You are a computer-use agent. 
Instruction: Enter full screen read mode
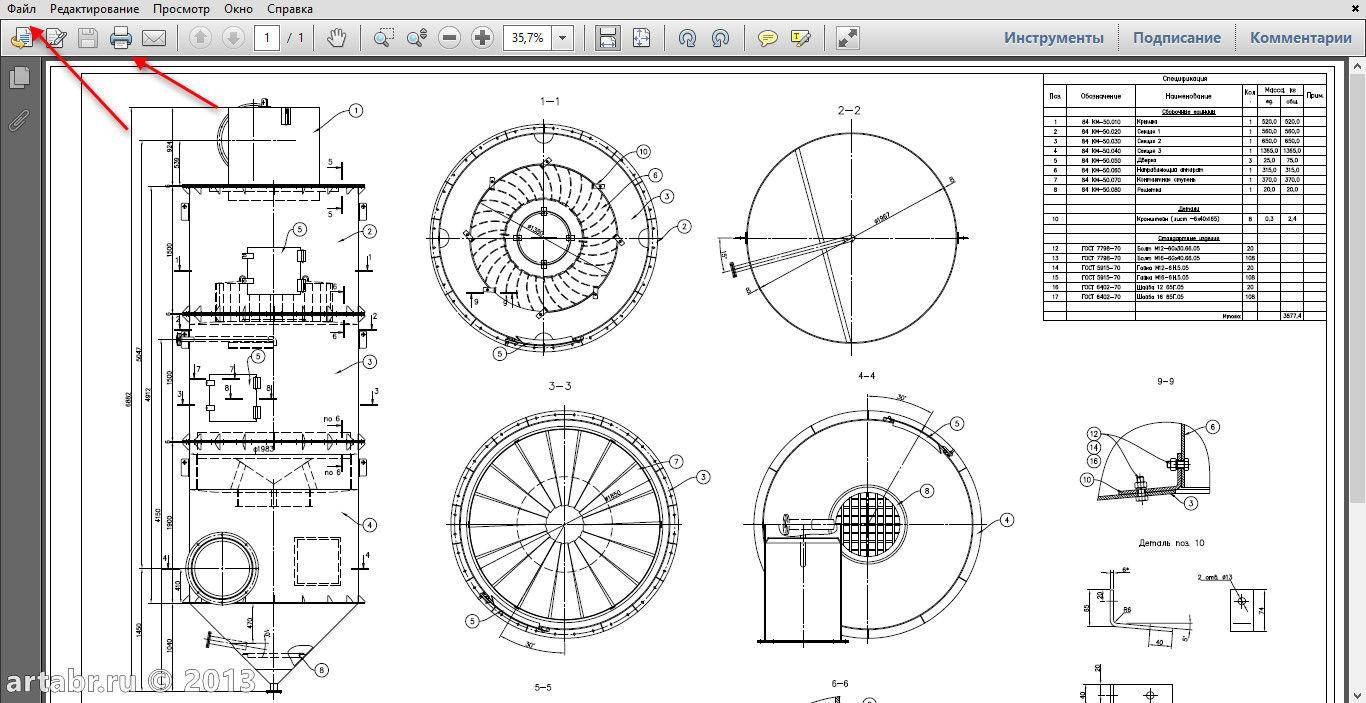coord(847,38)
